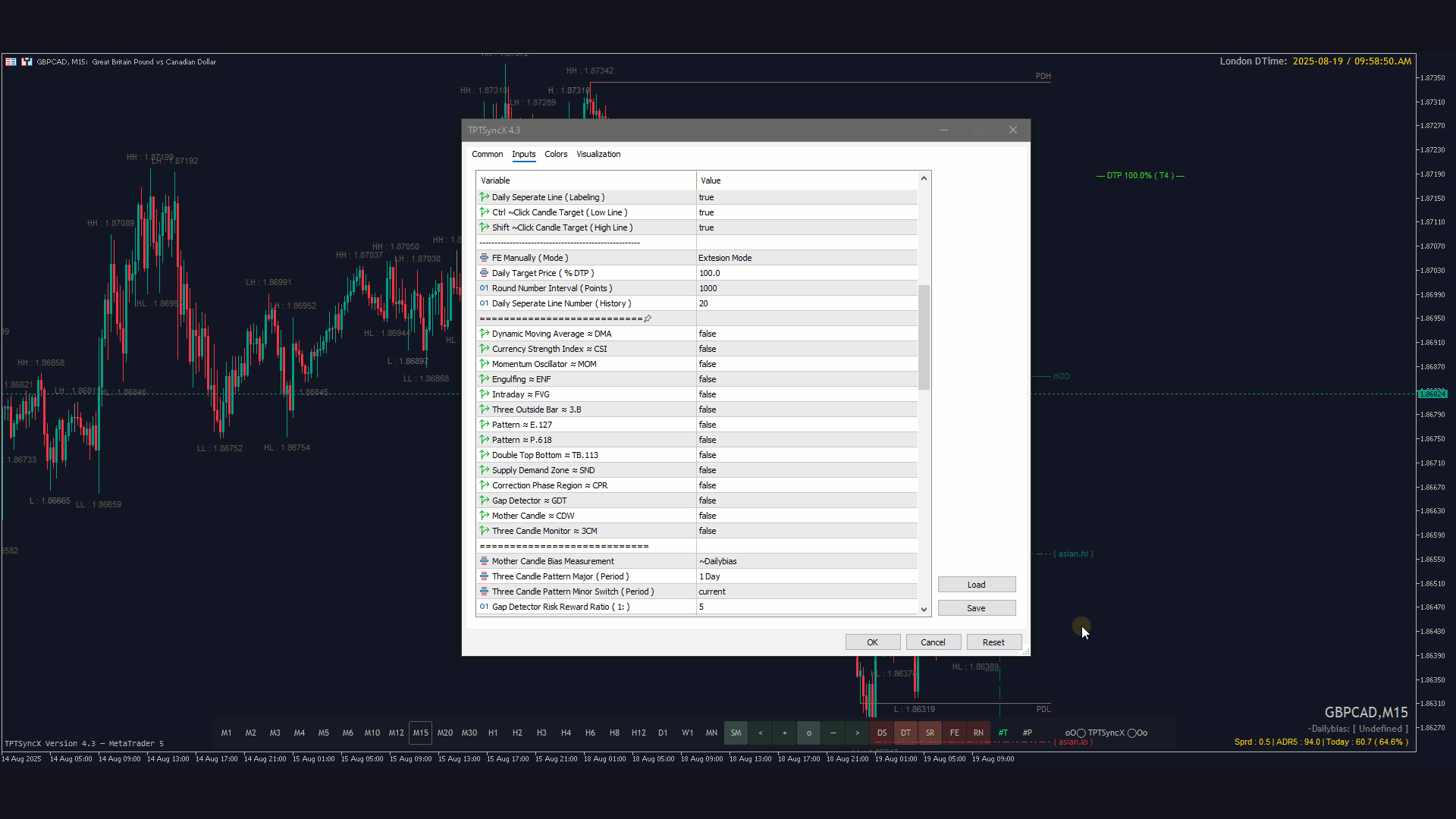
Task: Edit Round Number Interval (Points) value 1000
Action: (807, 288)
